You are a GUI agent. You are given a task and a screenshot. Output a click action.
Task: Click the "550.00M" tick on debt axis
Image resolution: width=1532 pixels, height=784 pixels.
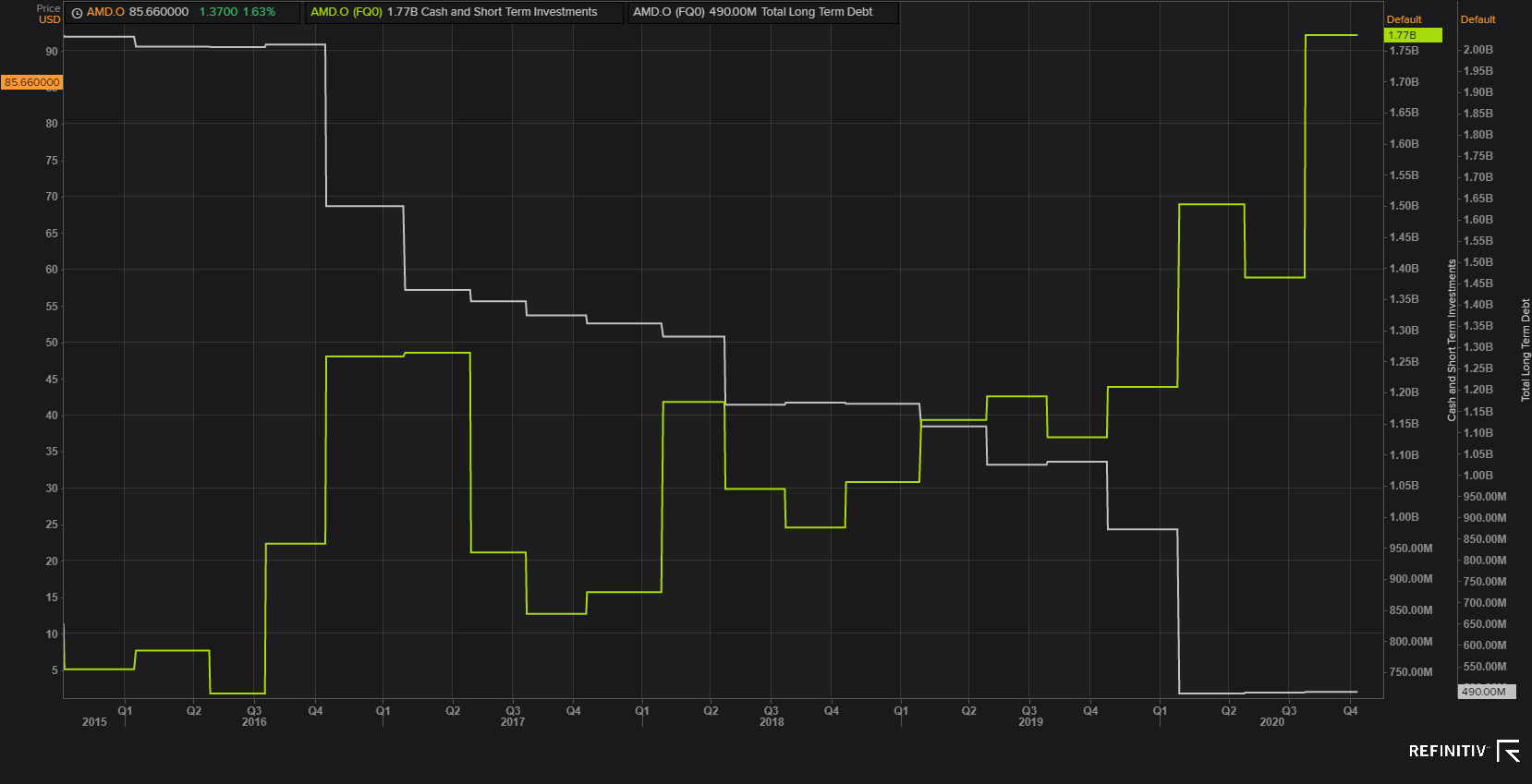point(1485,667)
